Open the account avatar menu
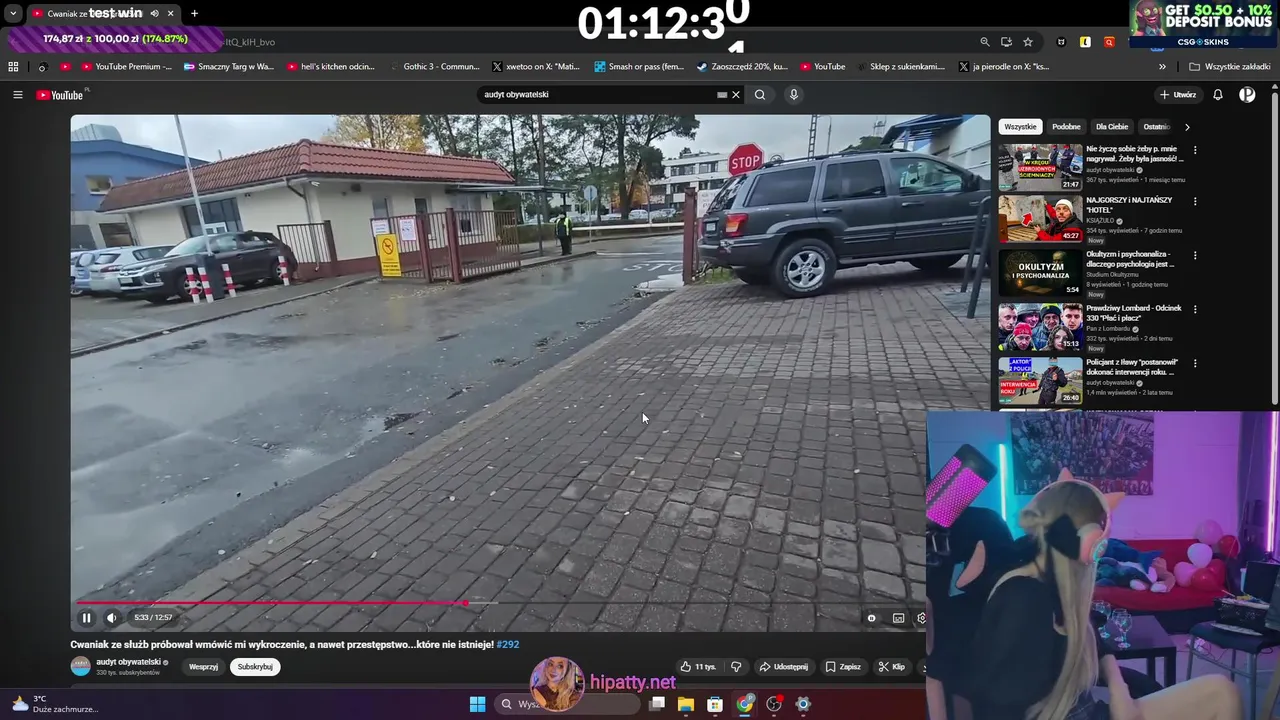Viewport: 1280px width, 720px height. coord(1247,95)
